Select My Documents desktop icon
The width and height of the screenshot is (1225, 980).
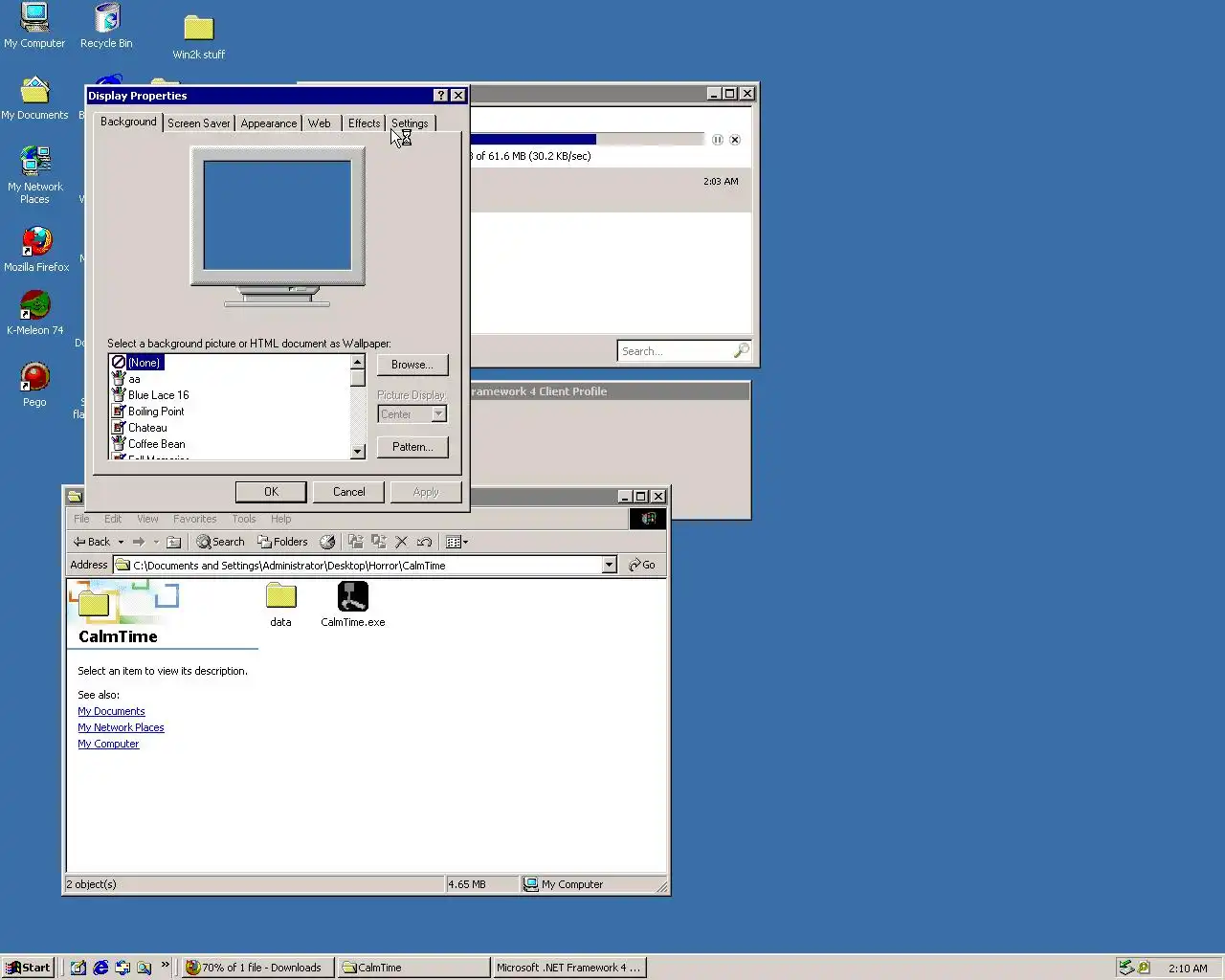coord(34,98)
